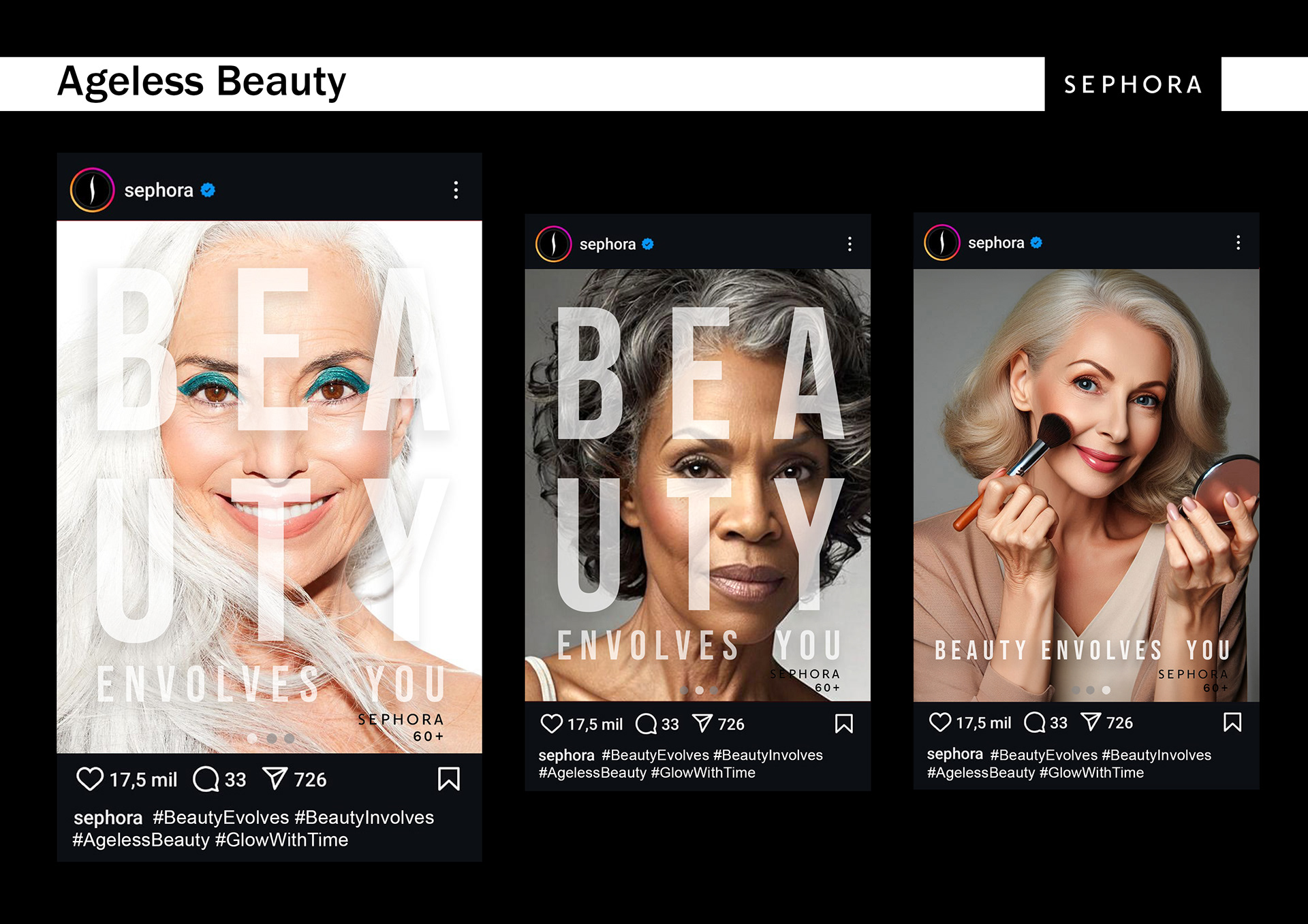Screen dimensions: 1308x924
Task: Share the middle post via the send icon
Action: click(702, 723)
